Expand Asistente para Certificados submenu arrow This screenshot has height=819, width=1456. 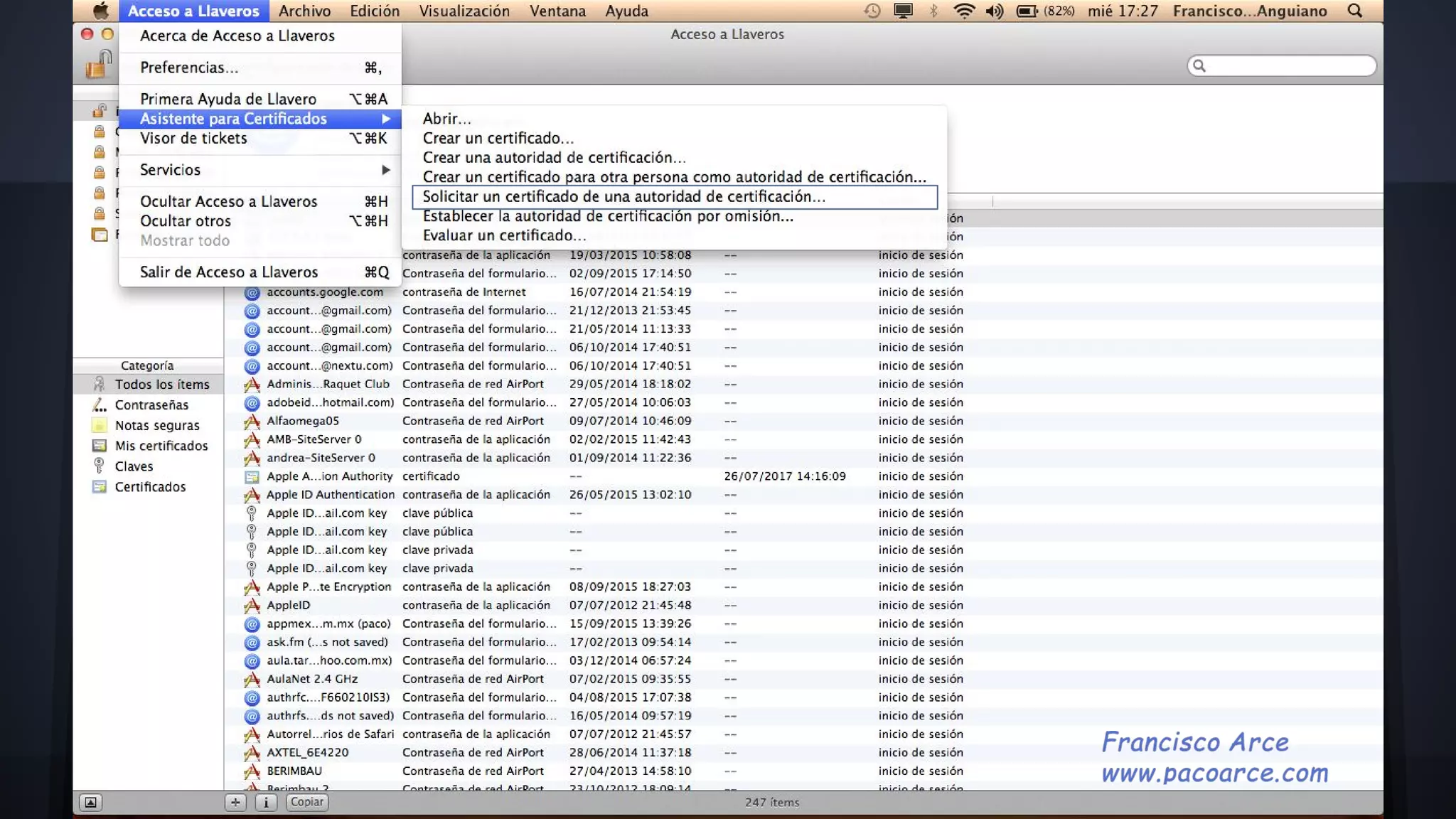click(385, 119)
